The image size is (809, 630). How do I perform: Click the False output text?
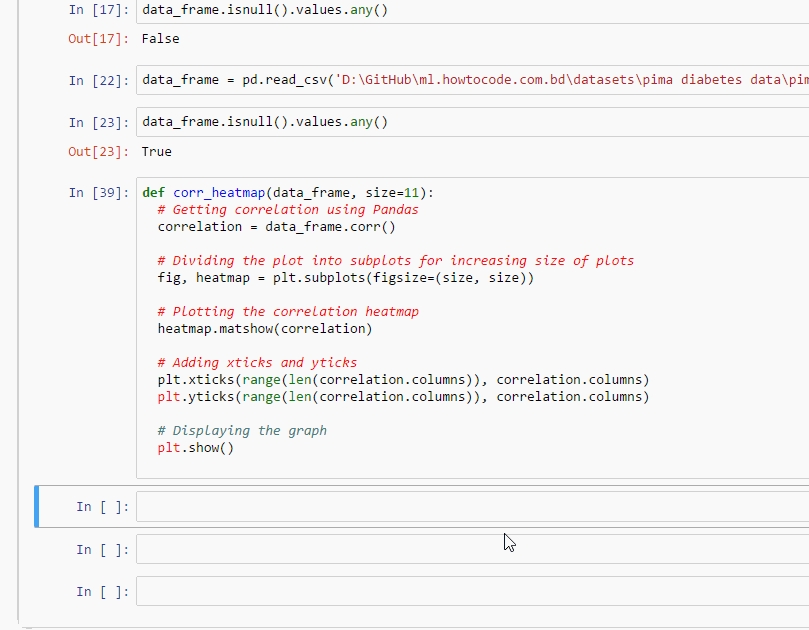(161, 38)
